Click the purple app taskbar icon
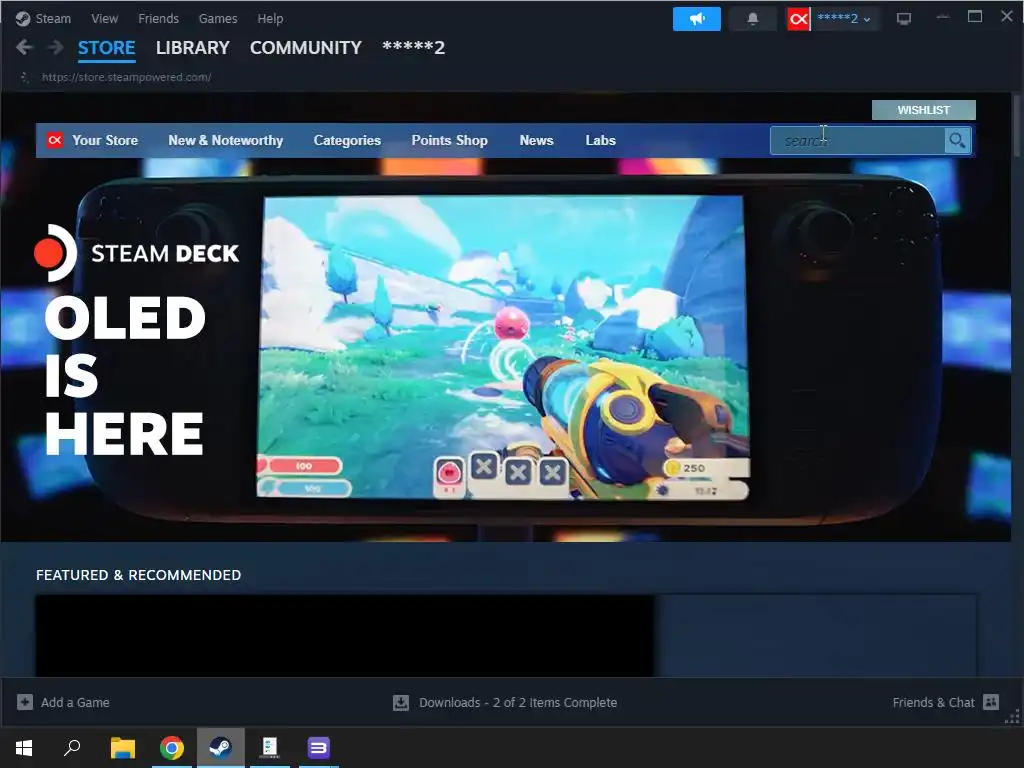The image size is (1024, 768). pyautogui.click(x=319, y=748)
